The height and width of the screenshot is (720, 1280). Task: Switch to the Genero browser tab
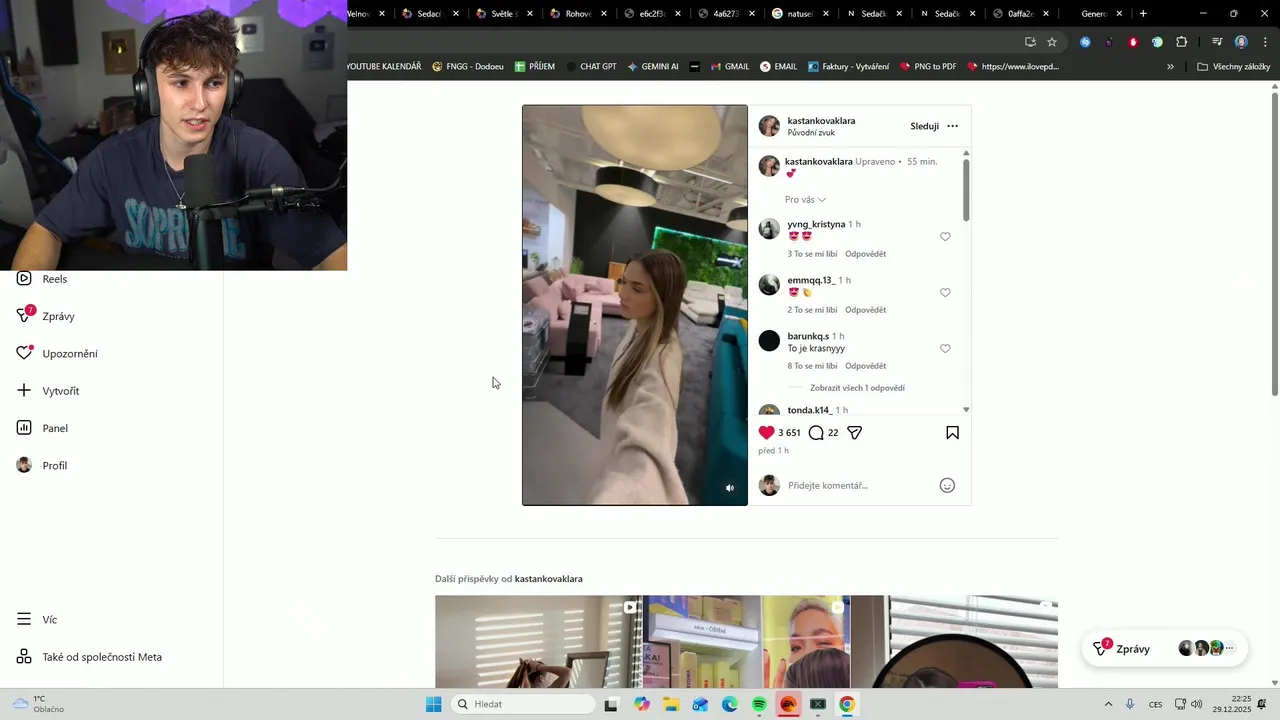tap(1094, 14)
